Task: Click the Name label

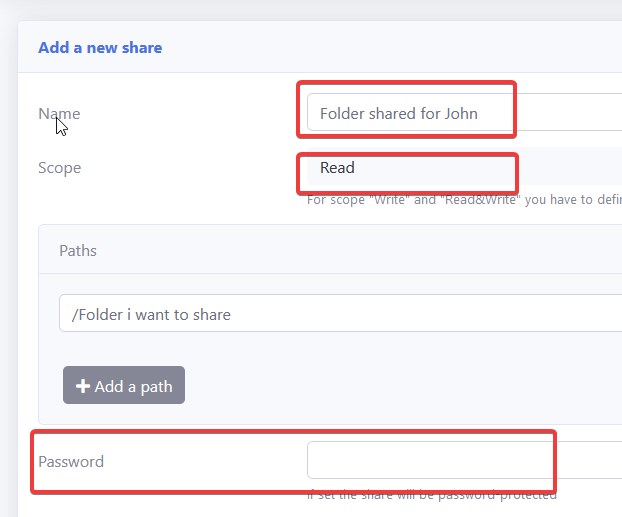Action: [59, 113]
